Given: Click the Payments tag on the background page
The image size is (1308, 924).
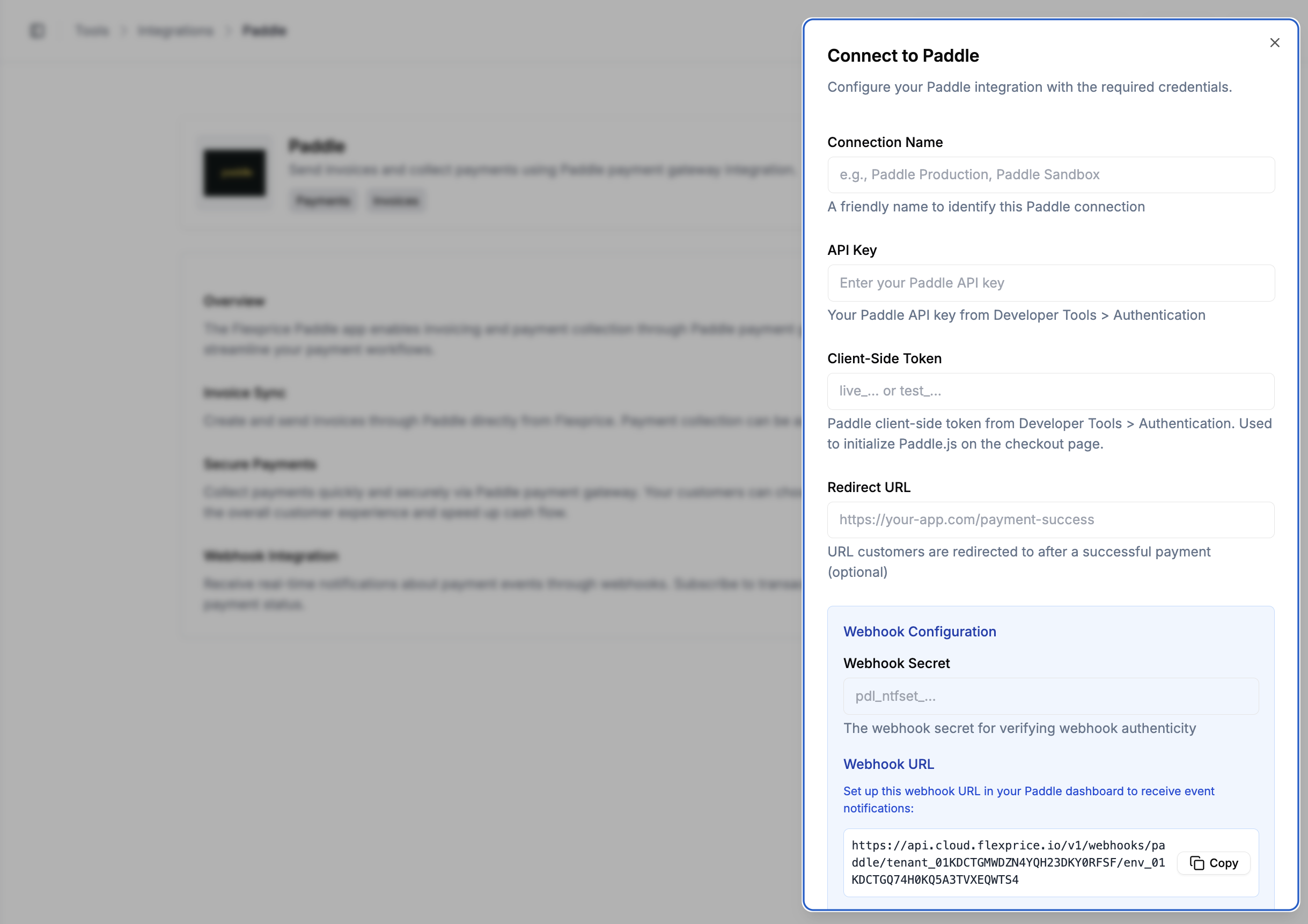Looking at the screenshot, I should pos(323,201).
